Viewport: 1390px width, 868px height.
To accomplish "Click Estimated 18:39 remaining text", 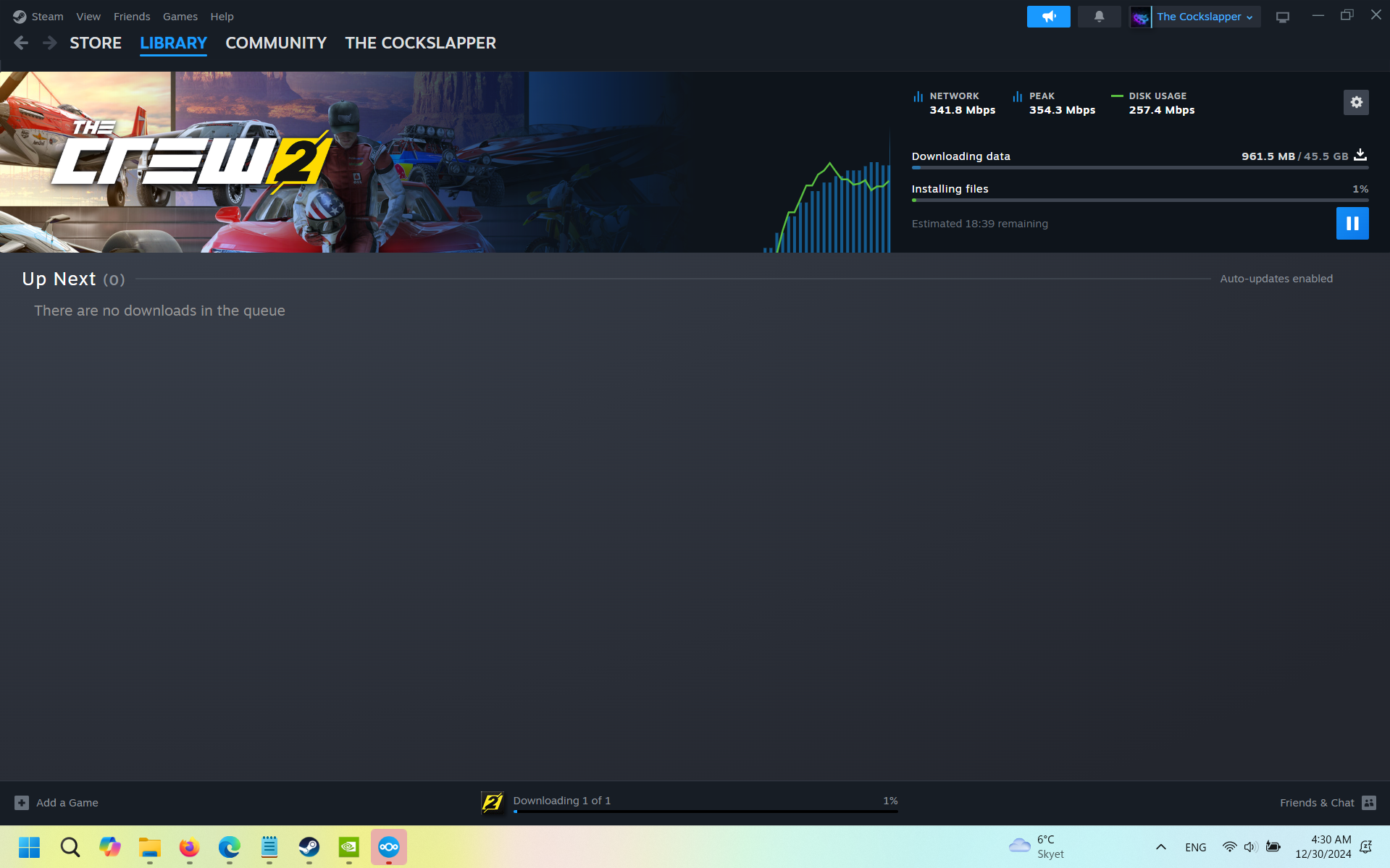I will [979, 224].
